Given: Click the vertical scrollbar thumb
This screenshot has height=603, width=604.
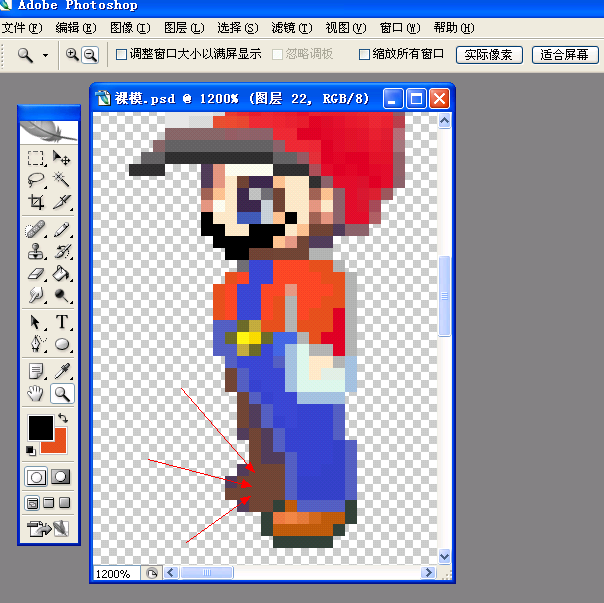Looking at the screenshot, I should coord(444,296).
